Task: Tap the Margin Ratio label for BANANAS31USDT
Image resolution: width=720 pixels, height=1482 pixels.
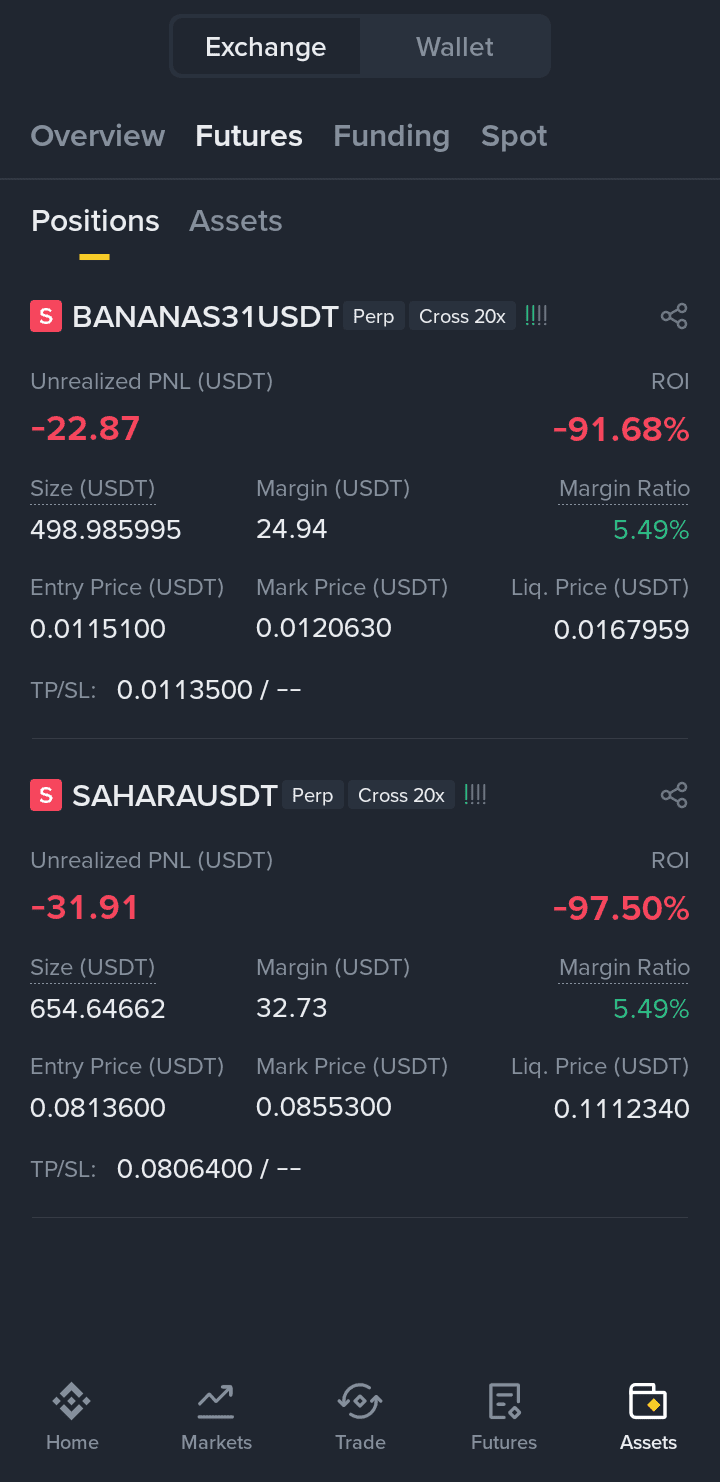Action: coord(624,489)
